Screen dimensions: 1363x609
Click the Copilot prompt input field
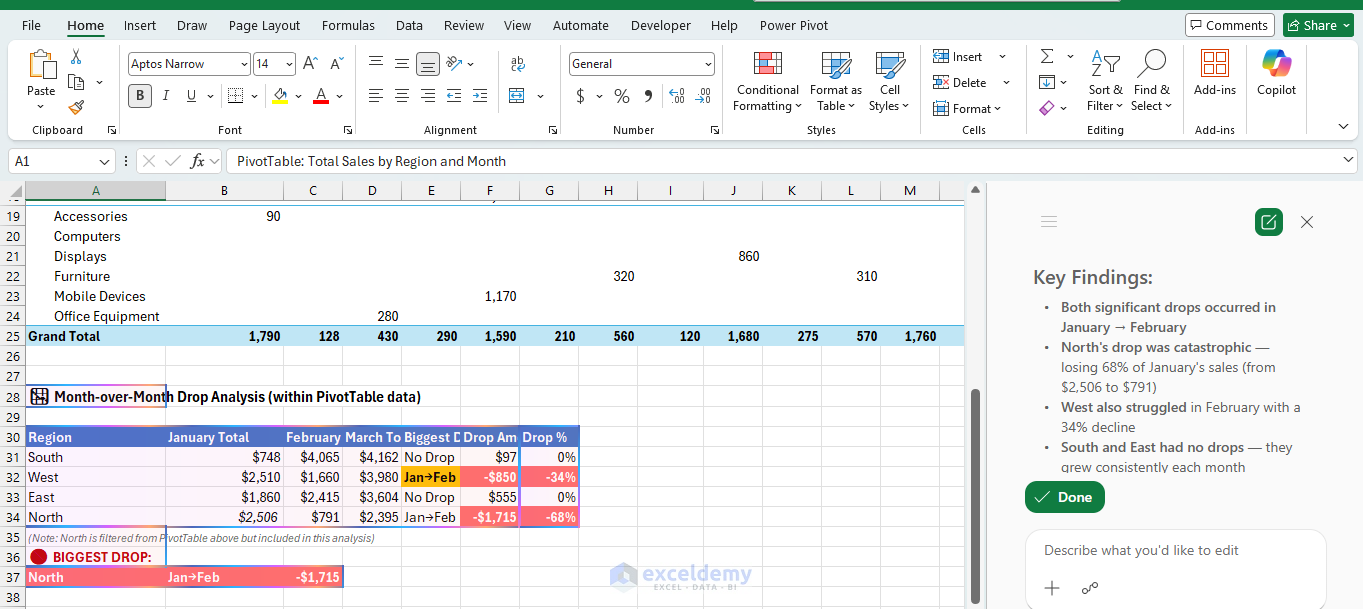1176,551
